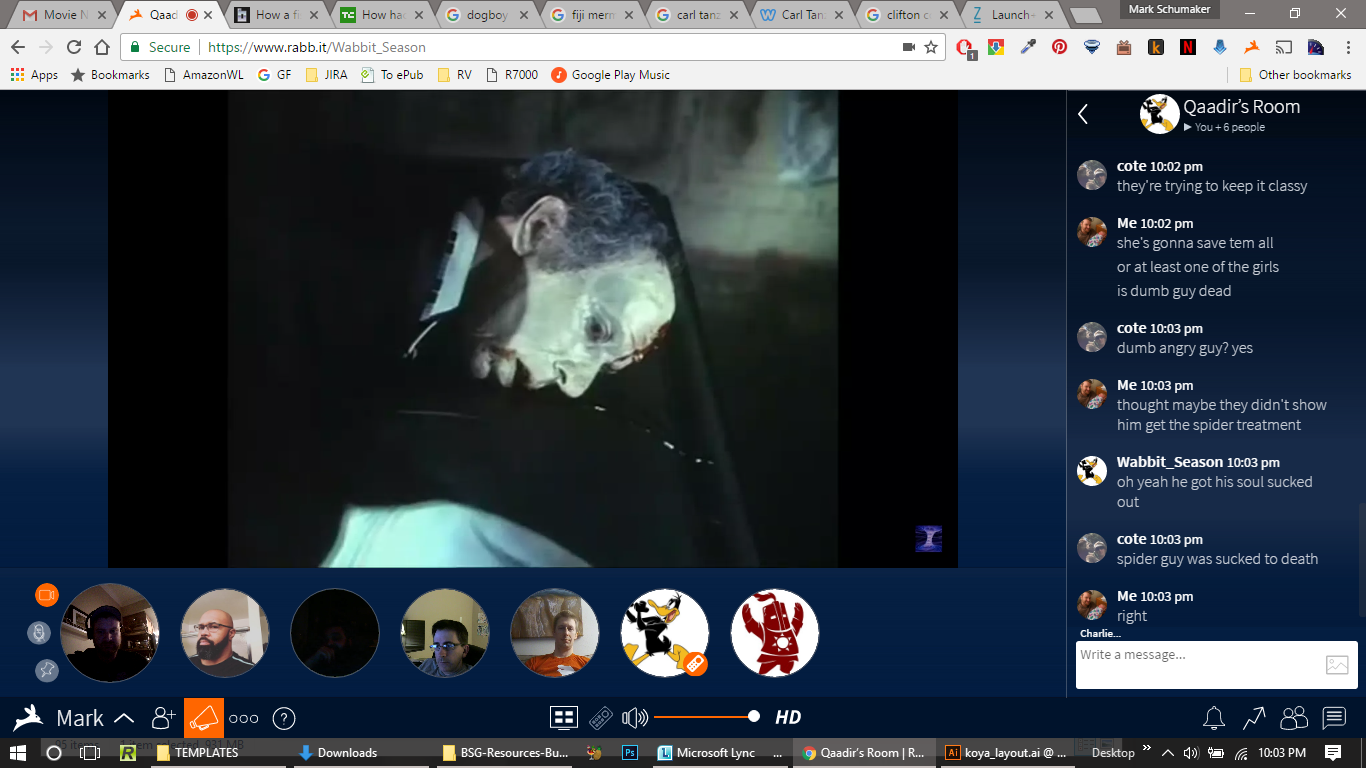Go back with chat panel arrow
Screen dimensions: 1366x768
tap(1083, 114)
